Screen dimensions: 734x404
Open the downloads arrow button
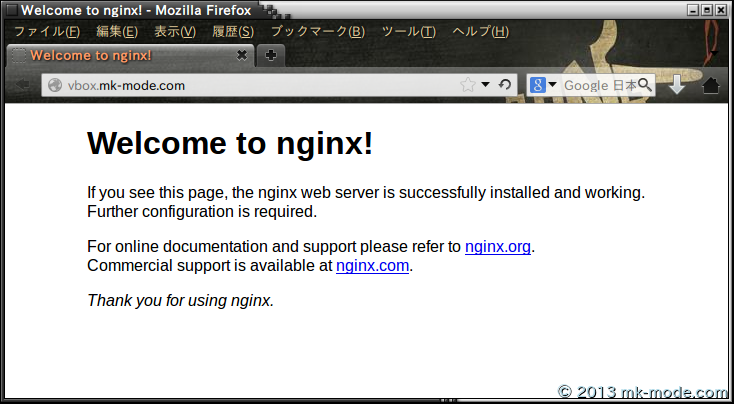click(x=677, y=85)
